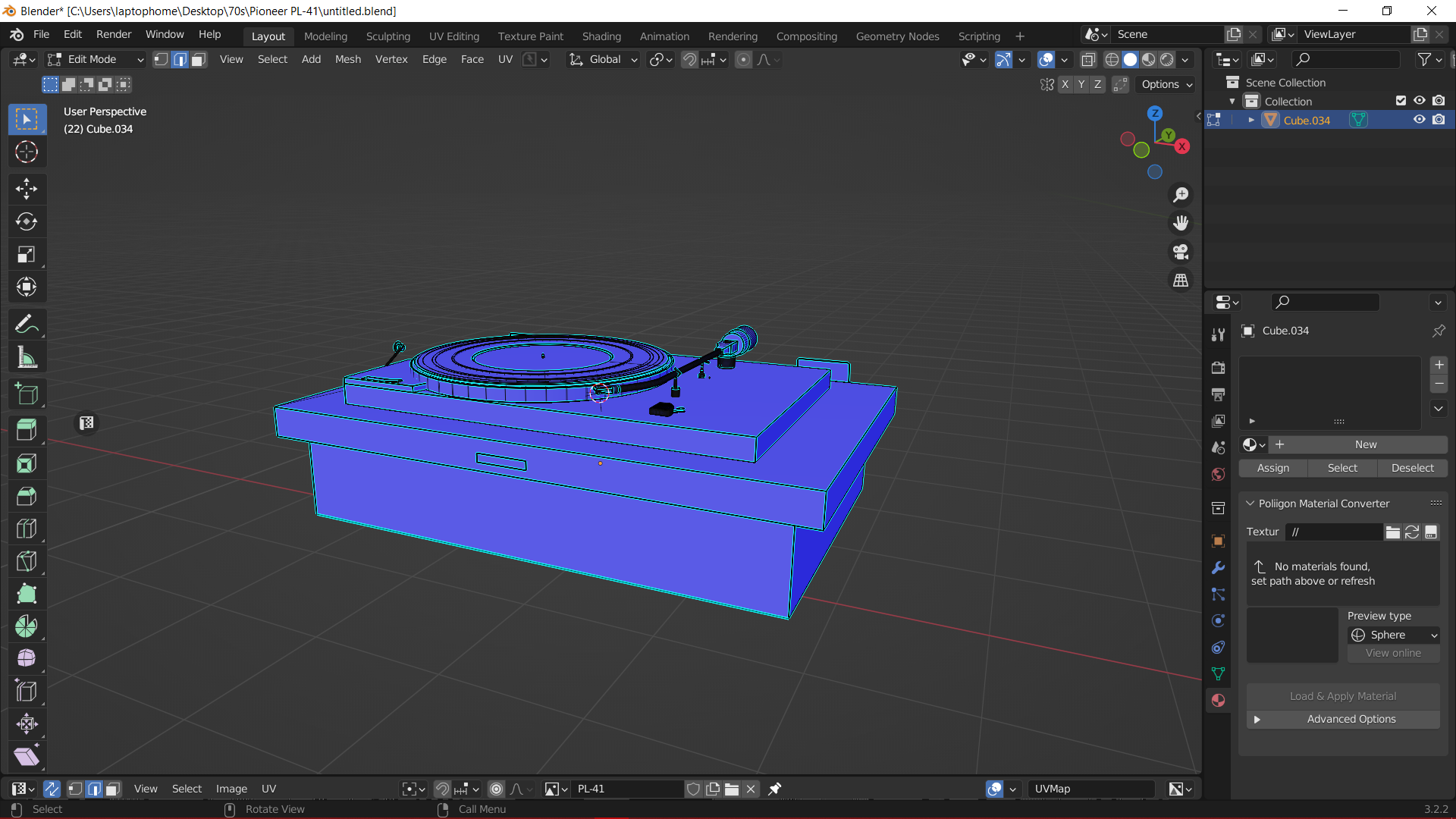Open the Modifier properties wrench tab
The height and width of the screenshot is (819, 1456).
pyautogui.click(x=1218, y=568)
